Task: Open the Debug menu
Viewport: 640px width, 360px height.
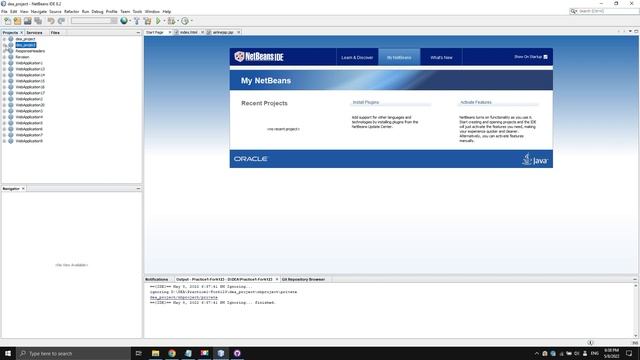Action: coord(97,11)
